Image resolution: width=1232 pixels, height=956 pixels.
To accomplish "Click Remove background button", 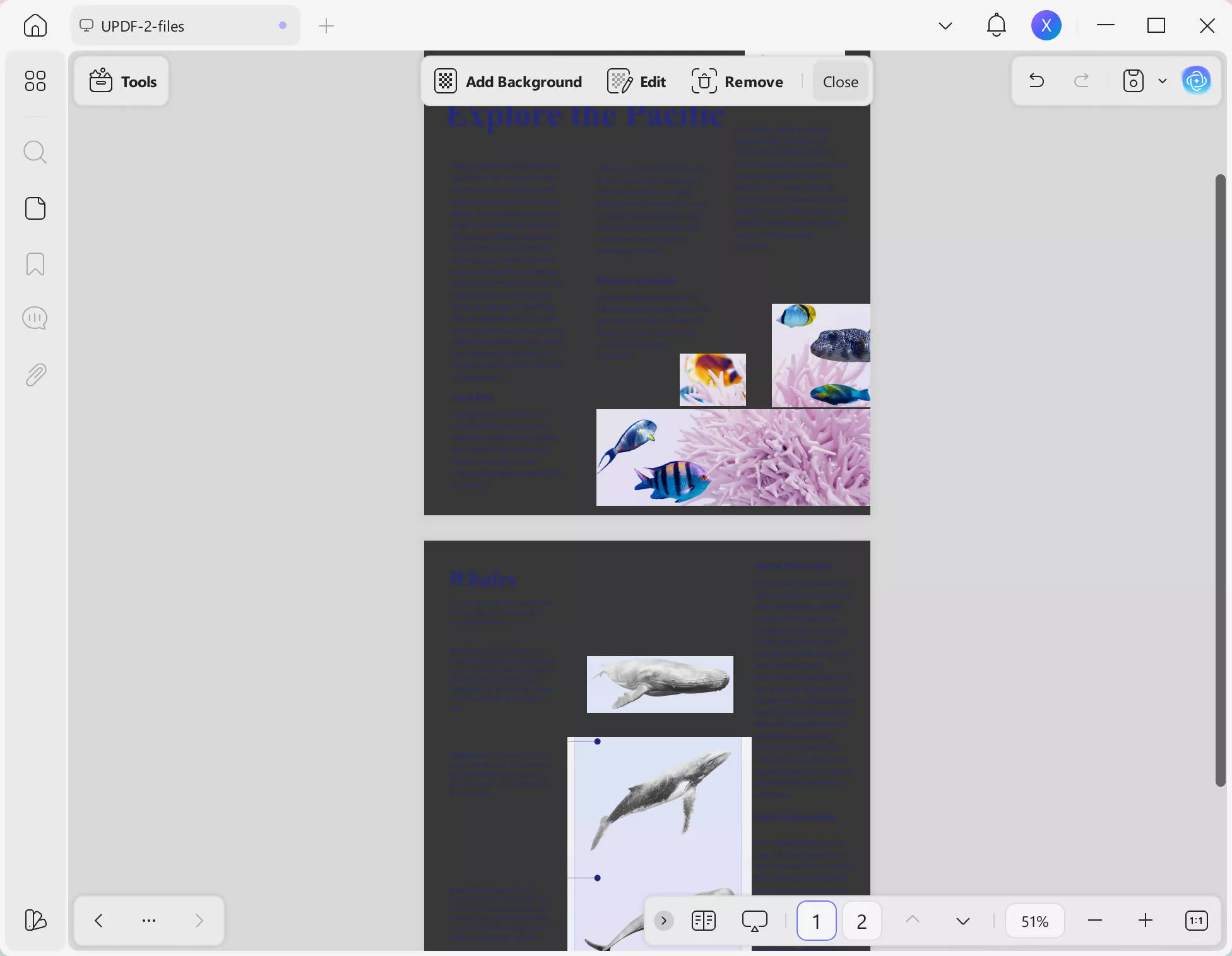I will click(x=737, y=81).
